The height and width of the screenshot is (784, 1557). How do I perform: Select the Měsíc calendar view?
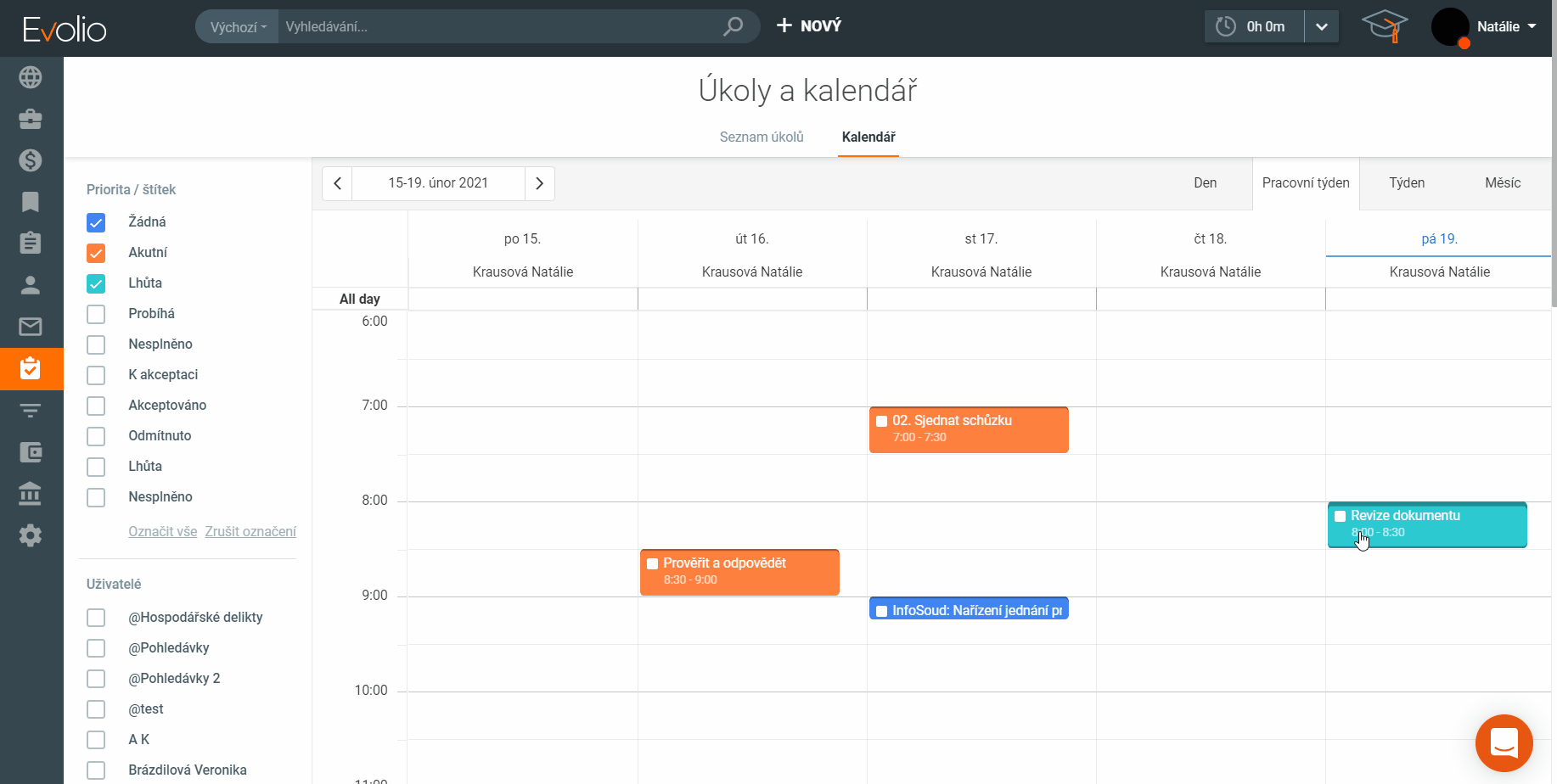(1503, 182)
